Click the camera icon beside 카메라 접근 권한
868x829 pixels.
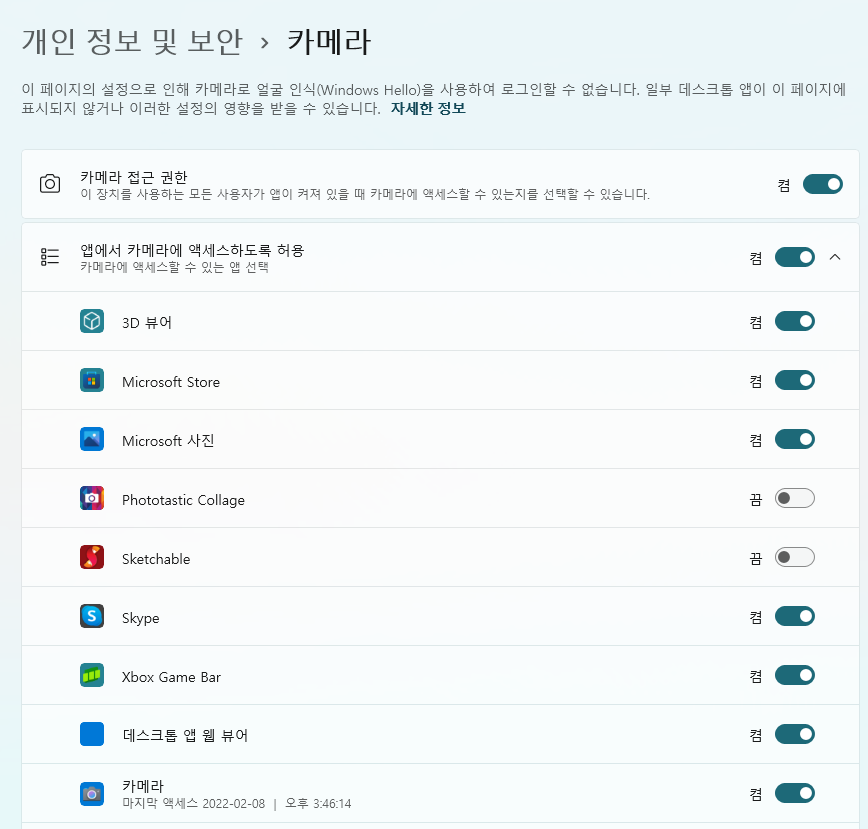(x=50, y=184)
